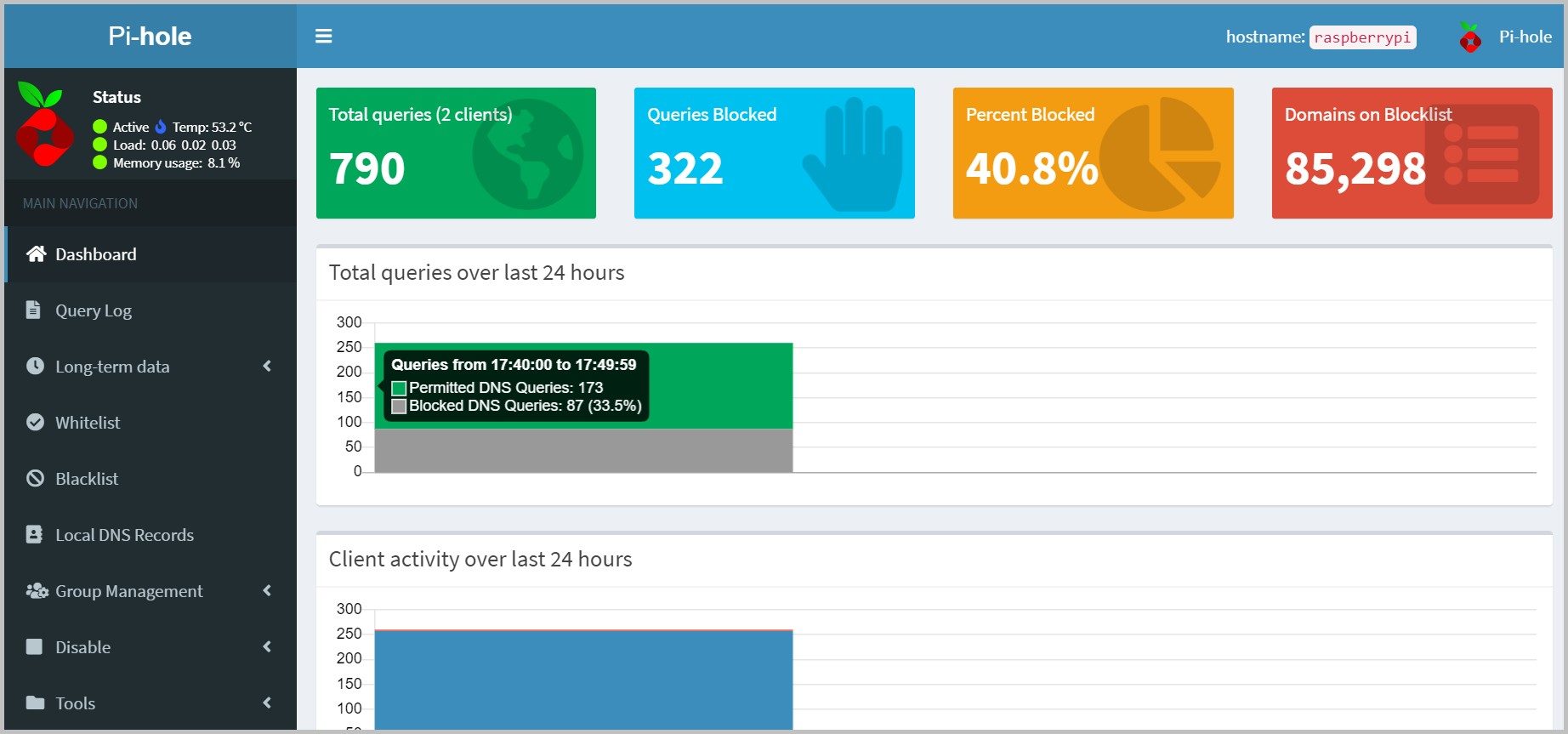Click the list icon on Domains on Blocklist card
The width and height of the screenshot is (1568, 734).
click(x=1482, y=154)
